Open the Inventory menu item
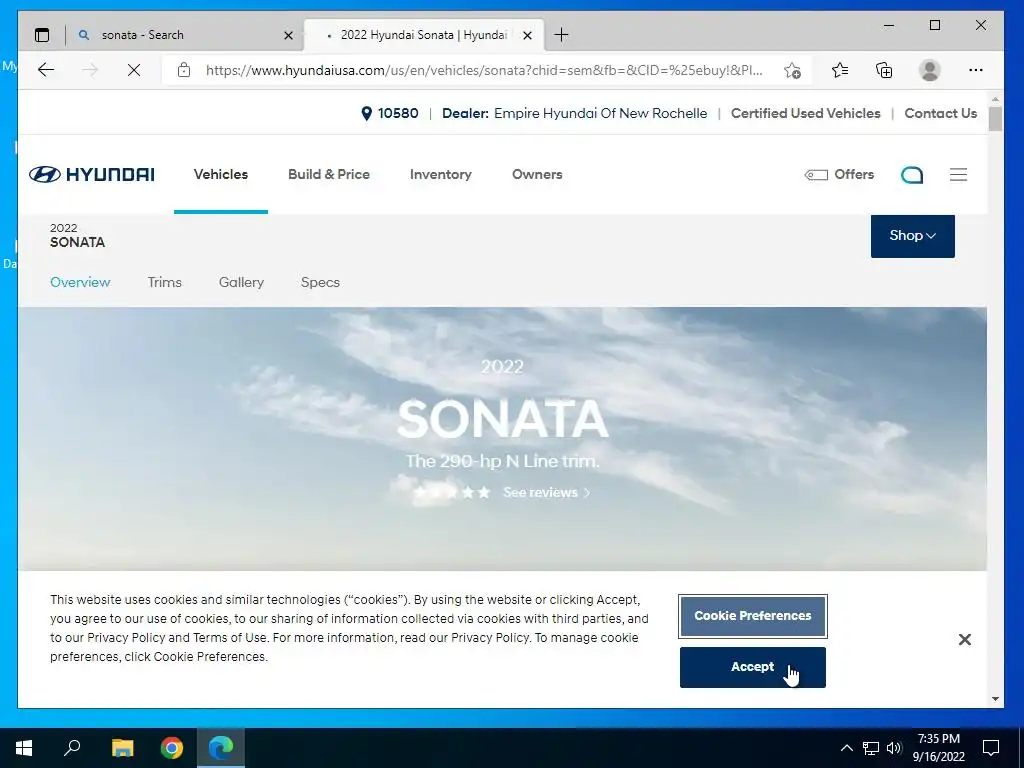This screenshot has width=1024, height=768. (x=441, y=174)
